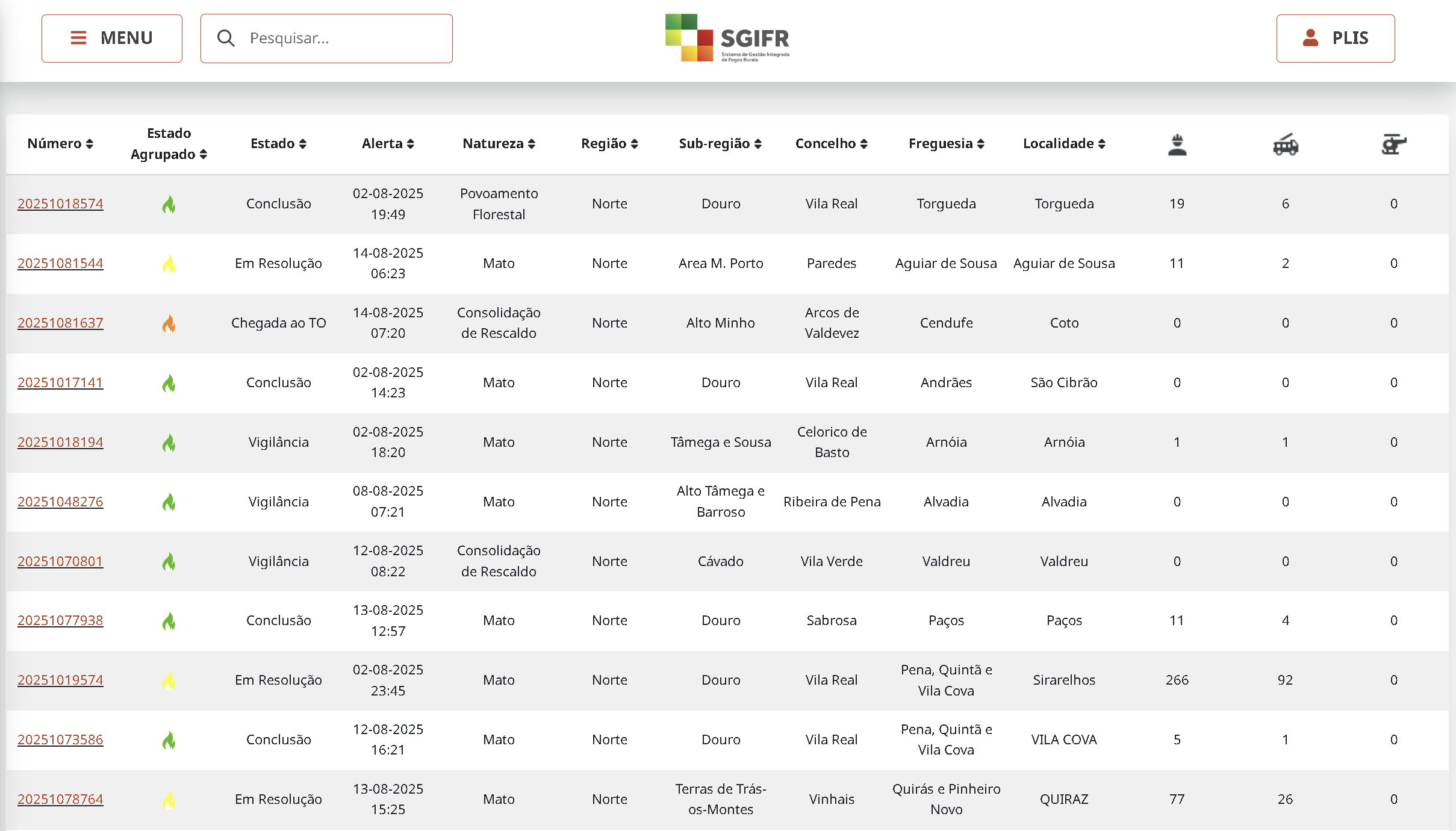Sort by Natureza column

click(499, 144)
